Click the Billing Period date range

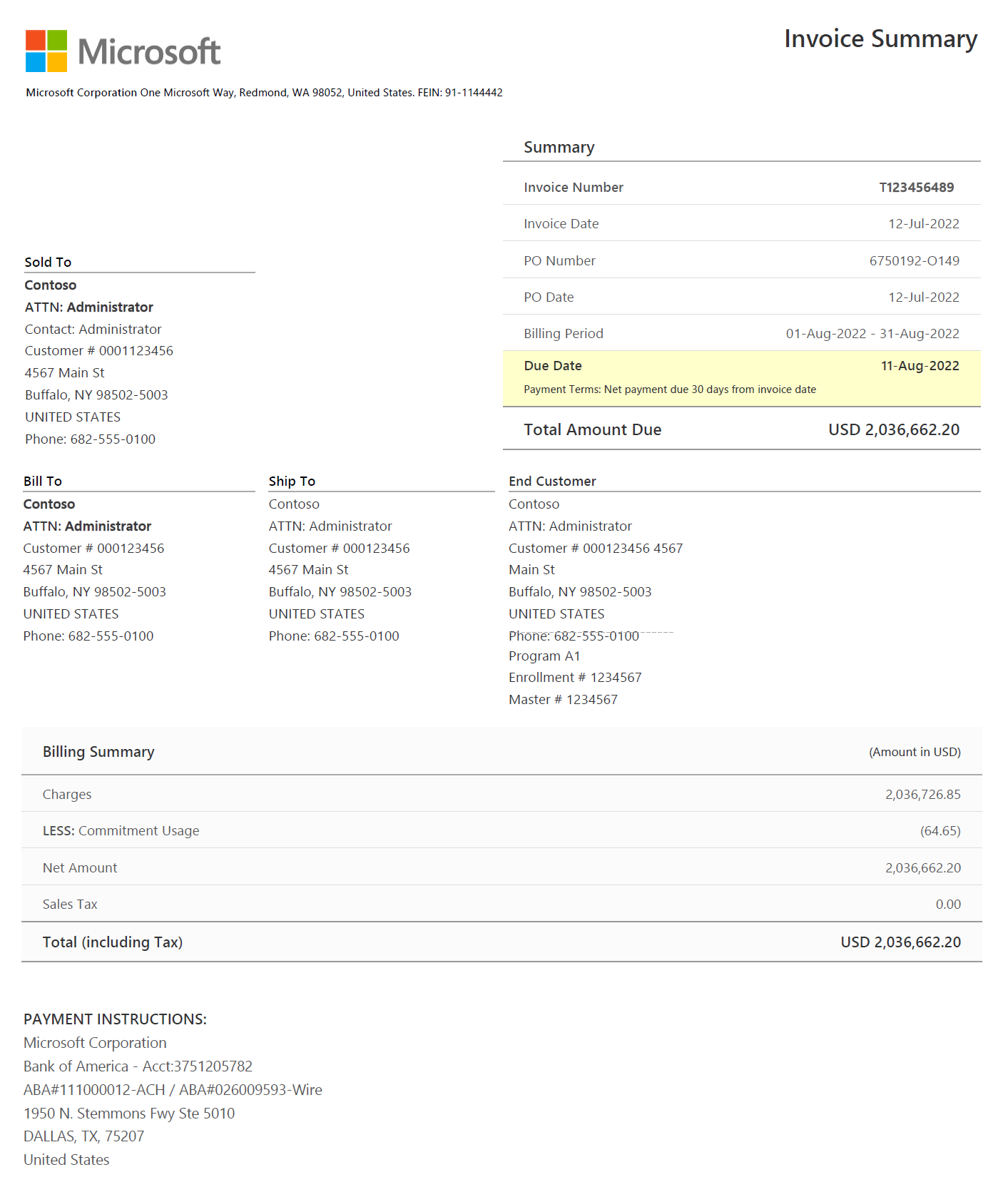point(872,334)
